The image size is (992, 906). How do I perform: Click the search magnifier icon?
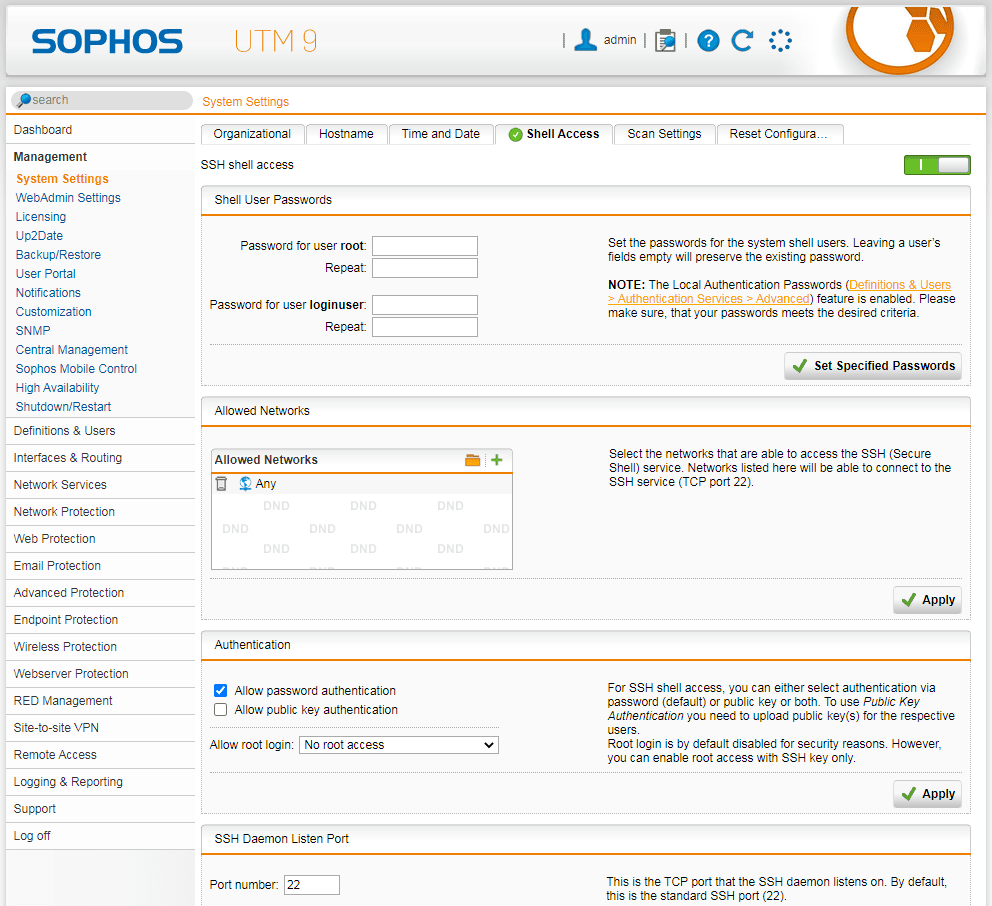[24, 100]
